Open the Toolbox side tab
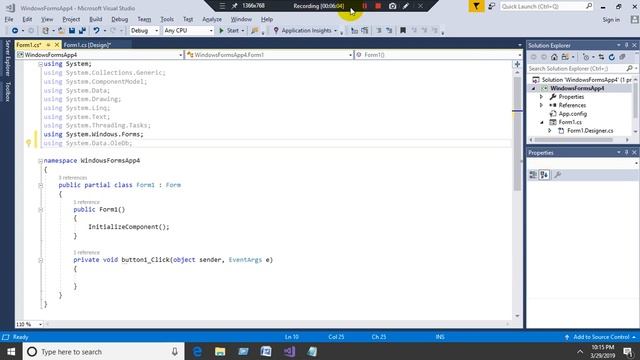Screen dimensions: 640x360 coord(7,91)
